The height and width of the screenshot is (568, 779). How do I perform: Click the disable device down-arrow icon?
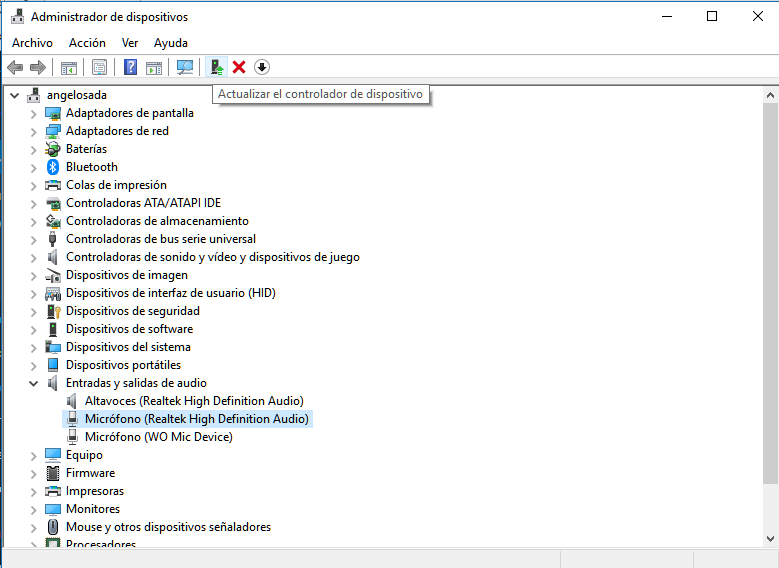point(262,67)
